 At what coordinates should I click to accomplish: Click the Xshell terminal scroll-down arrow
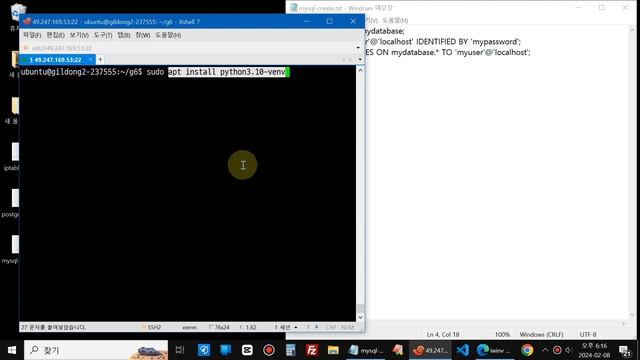coord(360,317)
